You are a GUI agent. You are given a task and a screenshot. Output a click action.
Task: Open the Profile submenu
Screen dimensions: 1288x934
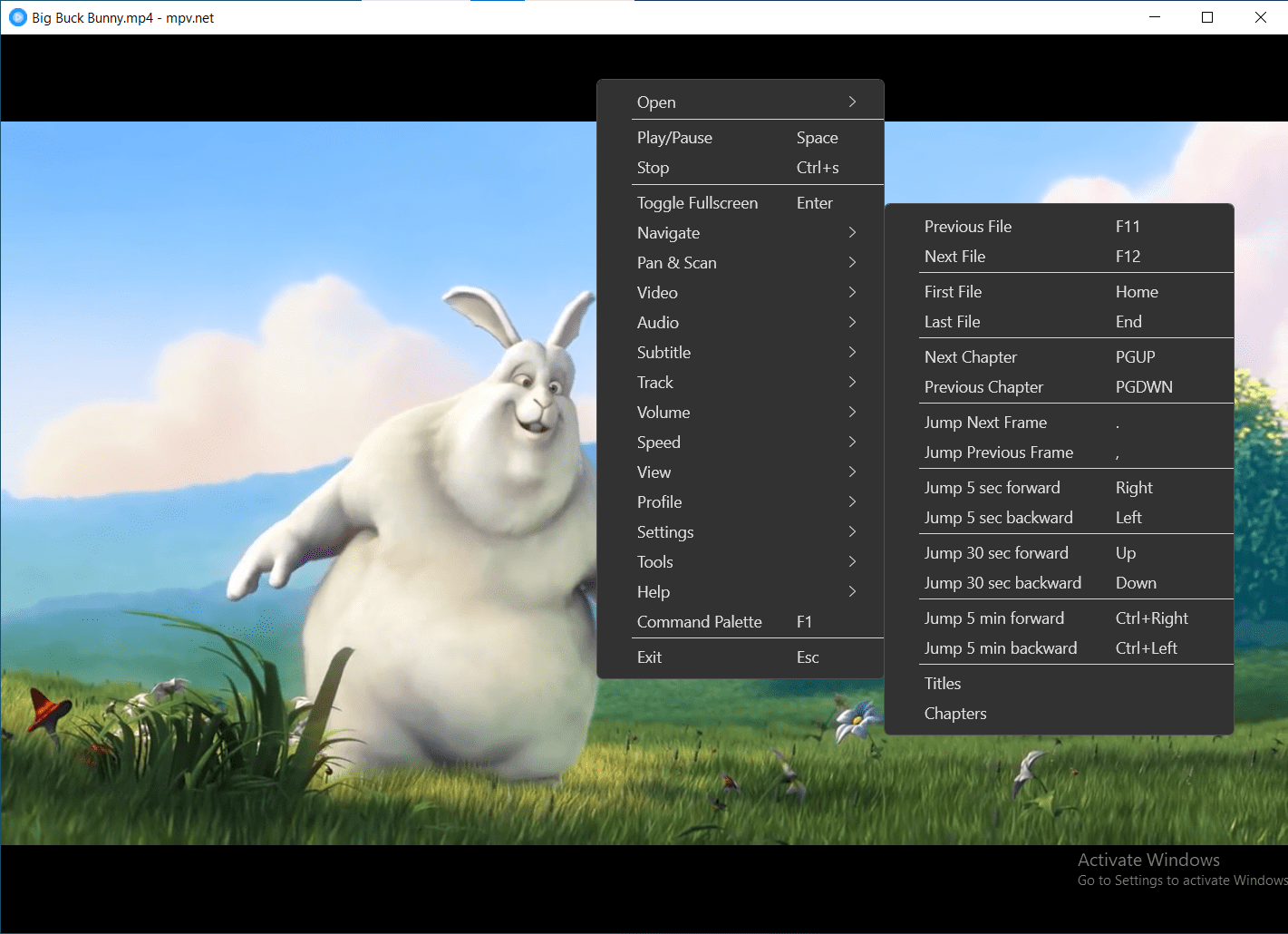coord(741,502)
